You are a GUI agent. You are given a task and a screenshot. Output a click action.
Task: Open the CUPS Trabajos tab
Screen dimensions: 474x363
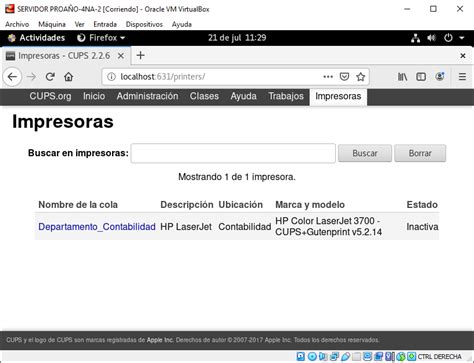point(286,96)
